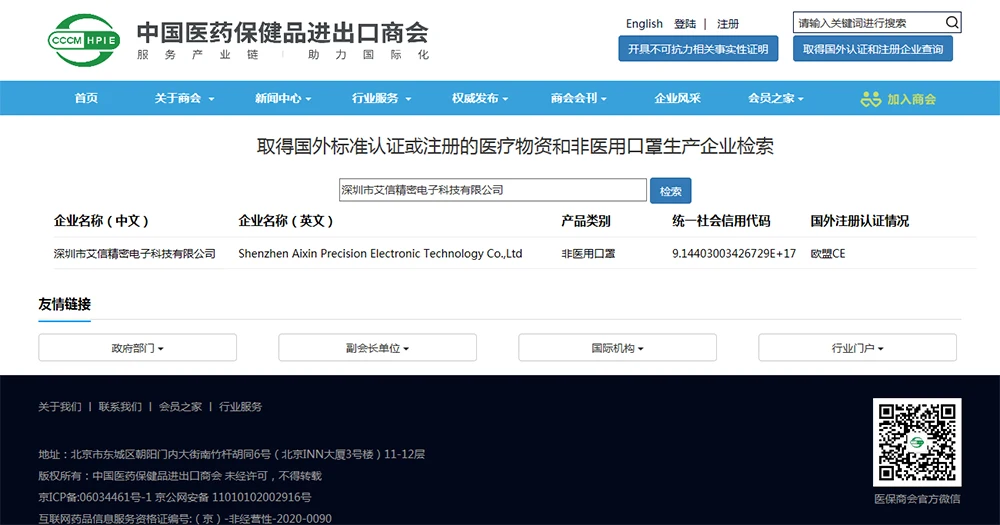1000x525 pixels.
Task: Click 友情链接 section heading
Action: pos(64,304)
